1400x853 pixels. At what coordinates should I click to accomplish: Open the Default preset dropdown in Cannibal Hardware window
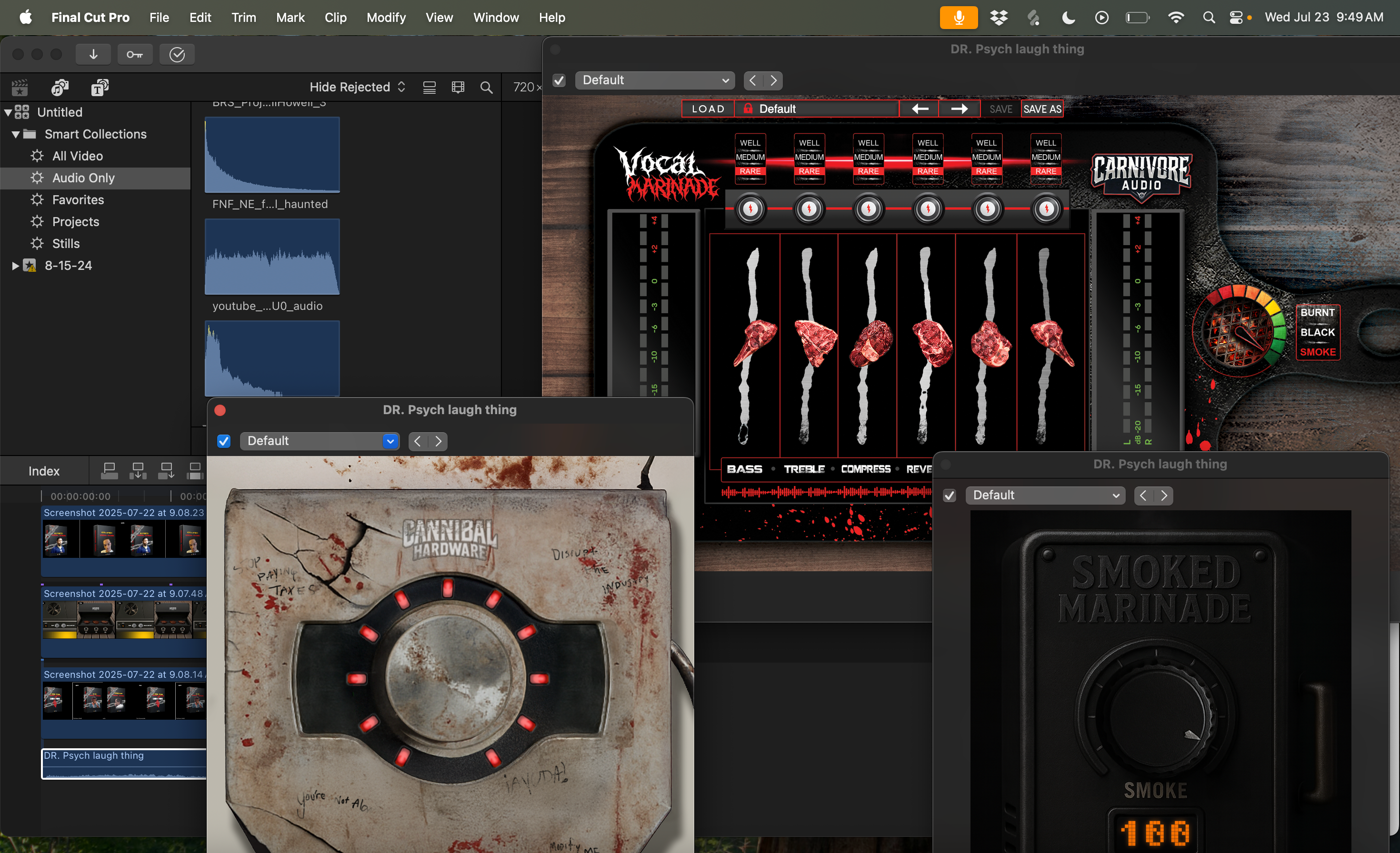[x=320, y=441]
